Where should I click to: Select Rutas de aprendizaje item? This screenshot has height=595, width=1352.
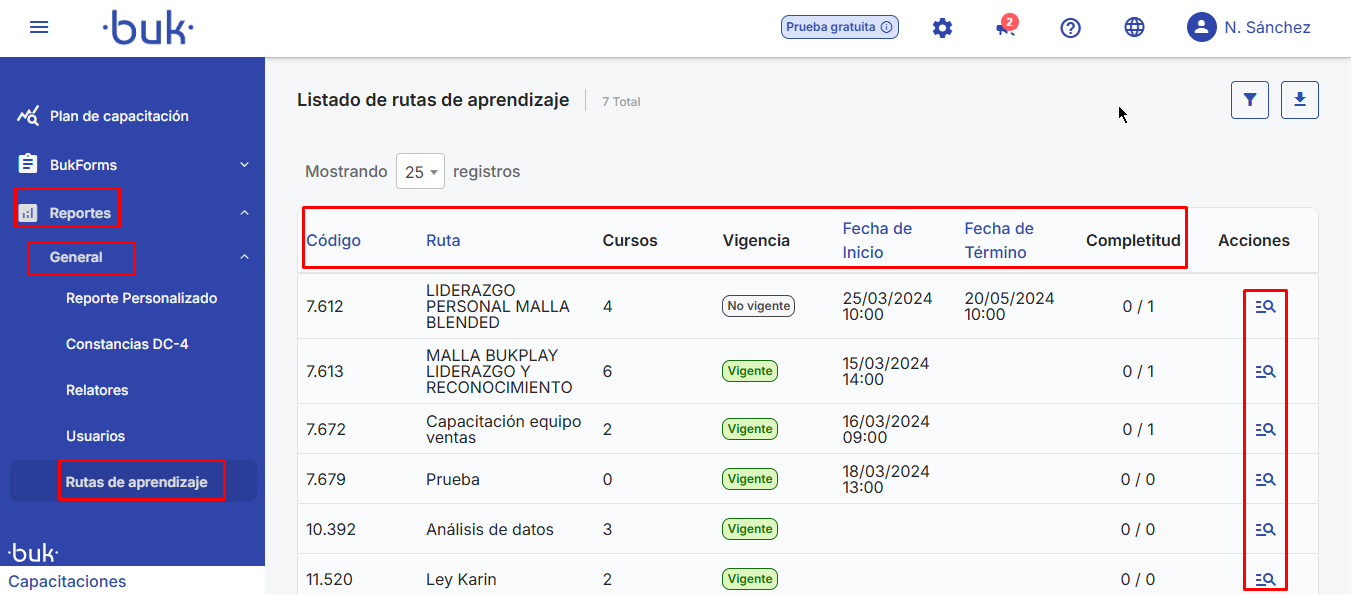tap(137, 482)
